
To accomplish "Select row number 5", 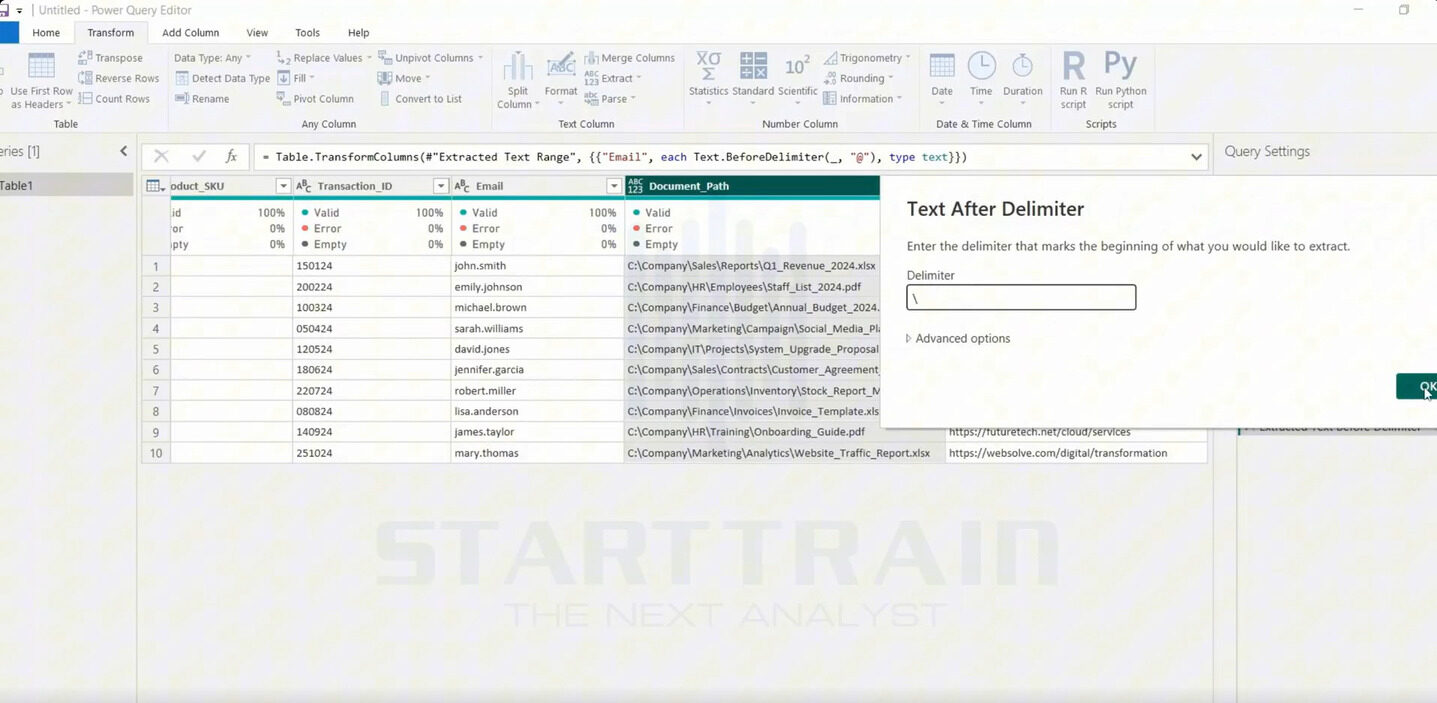I will (155, 349).
